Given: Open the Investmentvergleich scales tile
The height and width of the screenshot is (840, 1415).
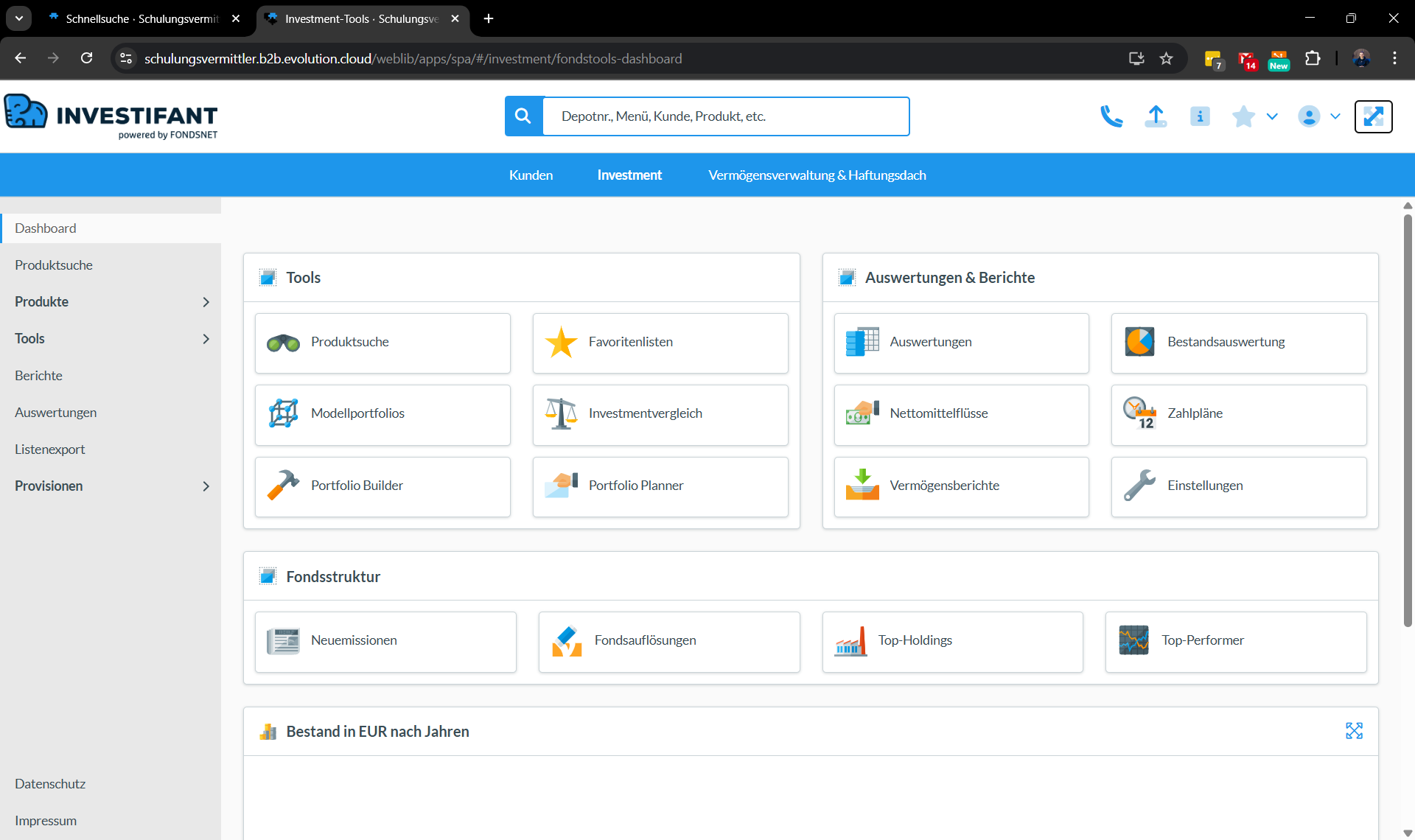Looking at the screenshot, I should [660, 414].
